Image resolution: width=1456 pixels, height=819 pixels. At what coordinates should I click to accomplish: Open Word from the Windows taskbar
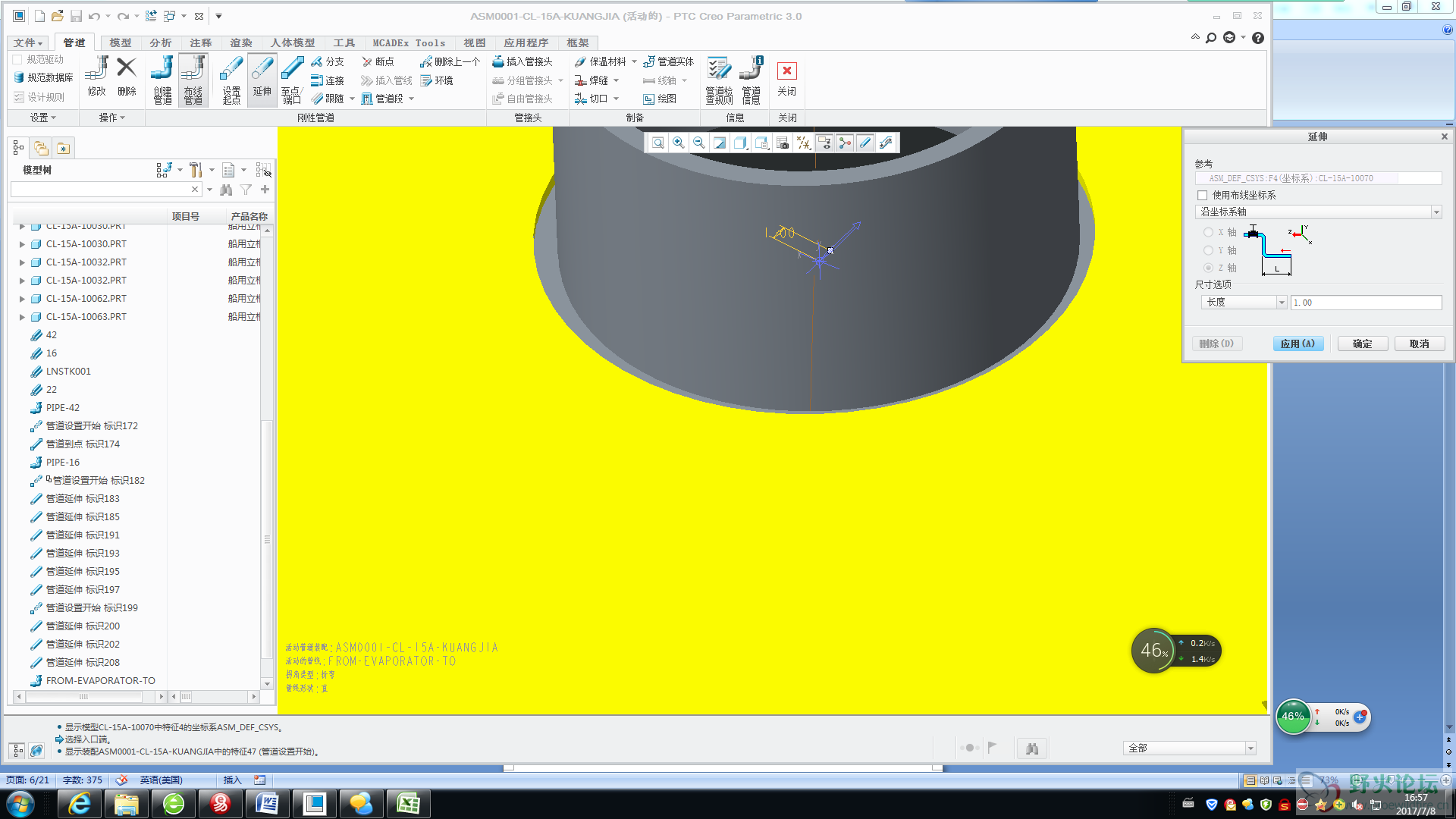267,804
